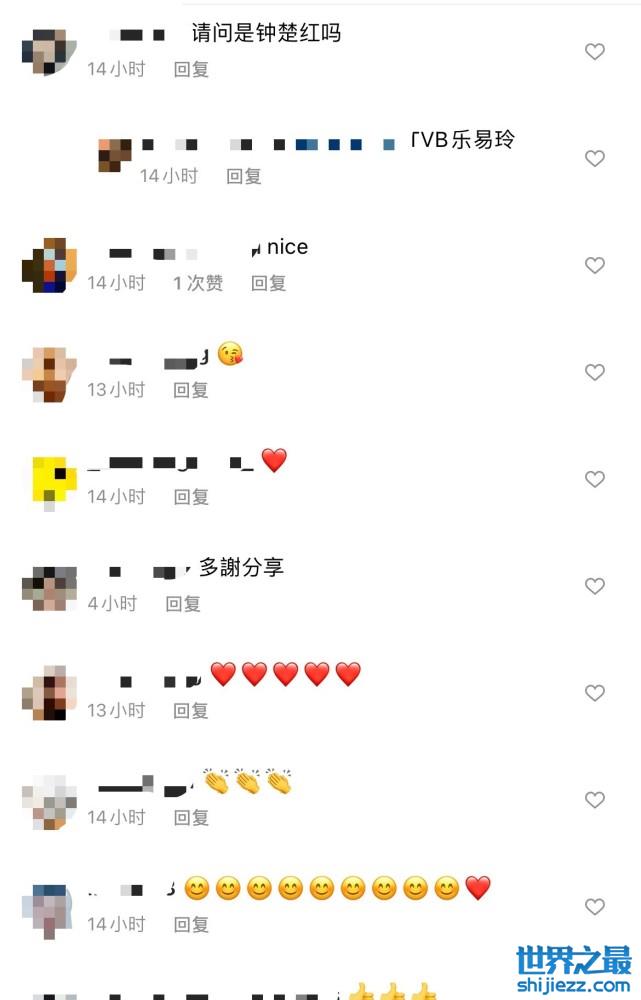Like the TVB乐易玲 reply comment
Viewport: 641px width, 1000px height.
[594, 158]
